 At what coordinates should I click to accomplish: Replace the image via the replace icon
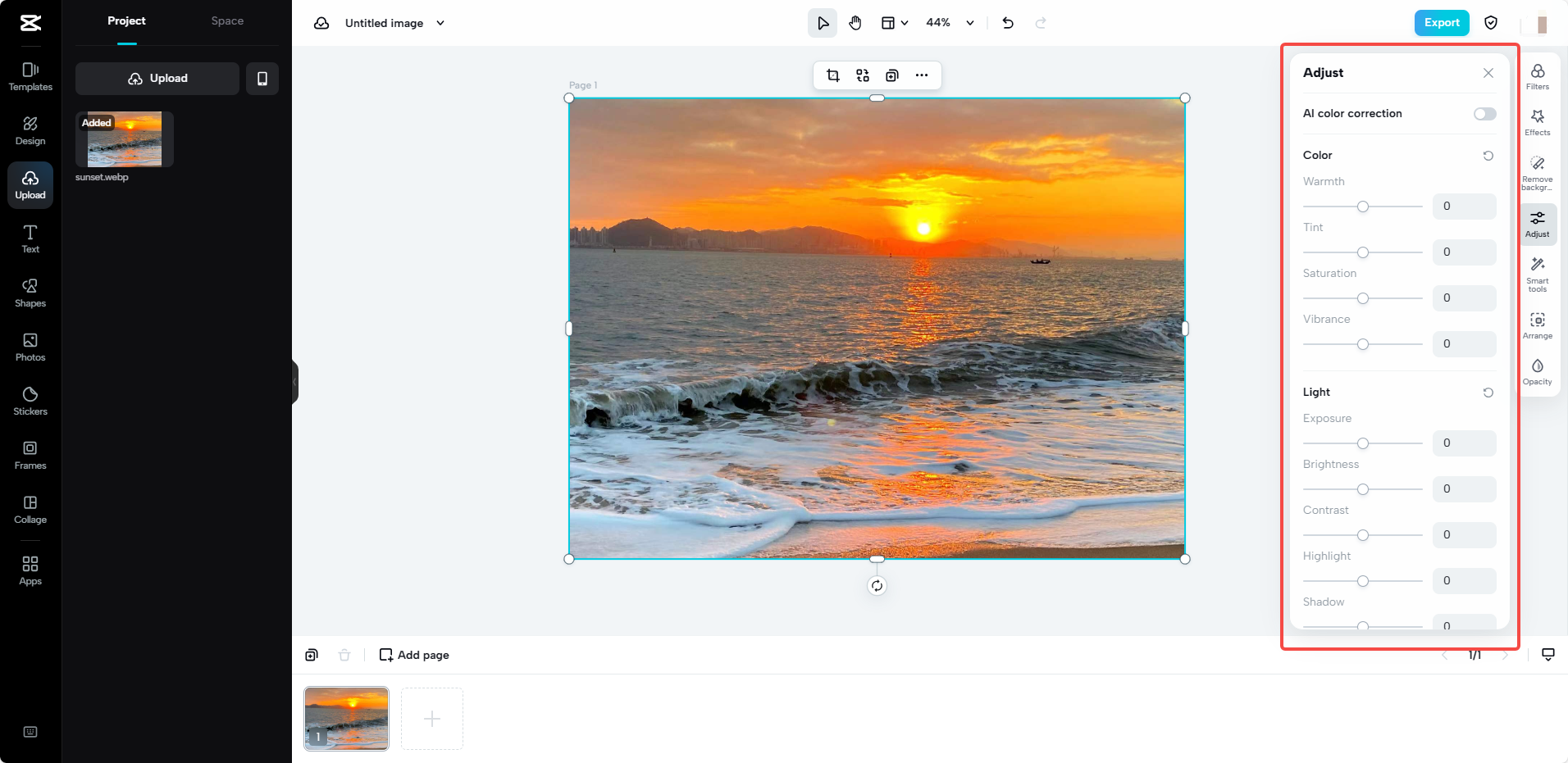(x=862, y=75)
